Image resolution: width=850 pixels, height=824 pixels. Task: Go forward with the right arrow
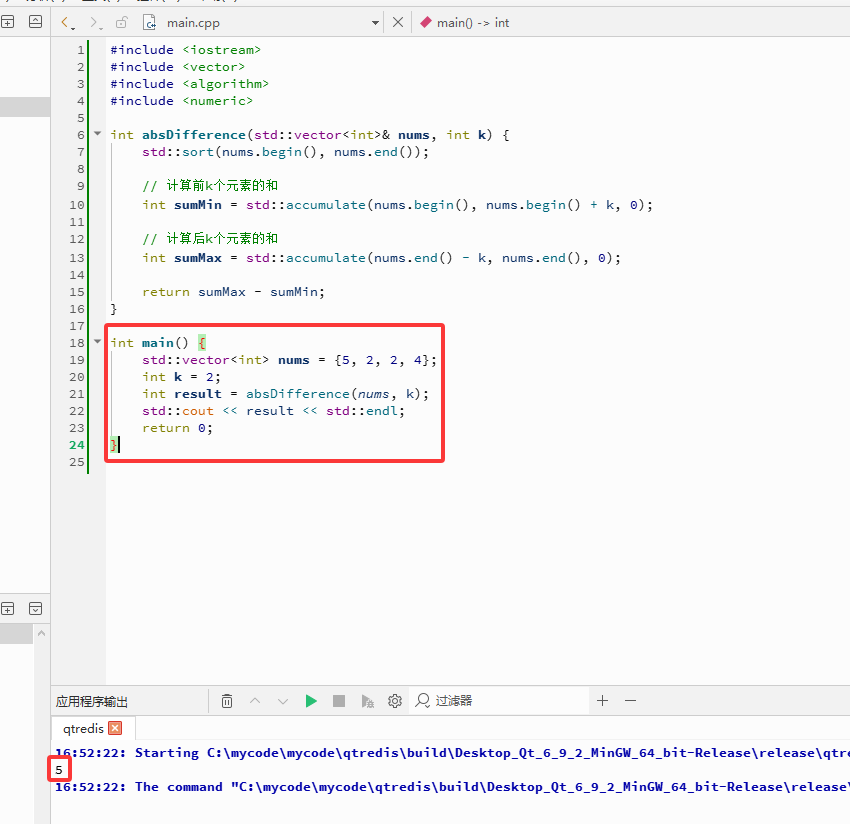94,22
